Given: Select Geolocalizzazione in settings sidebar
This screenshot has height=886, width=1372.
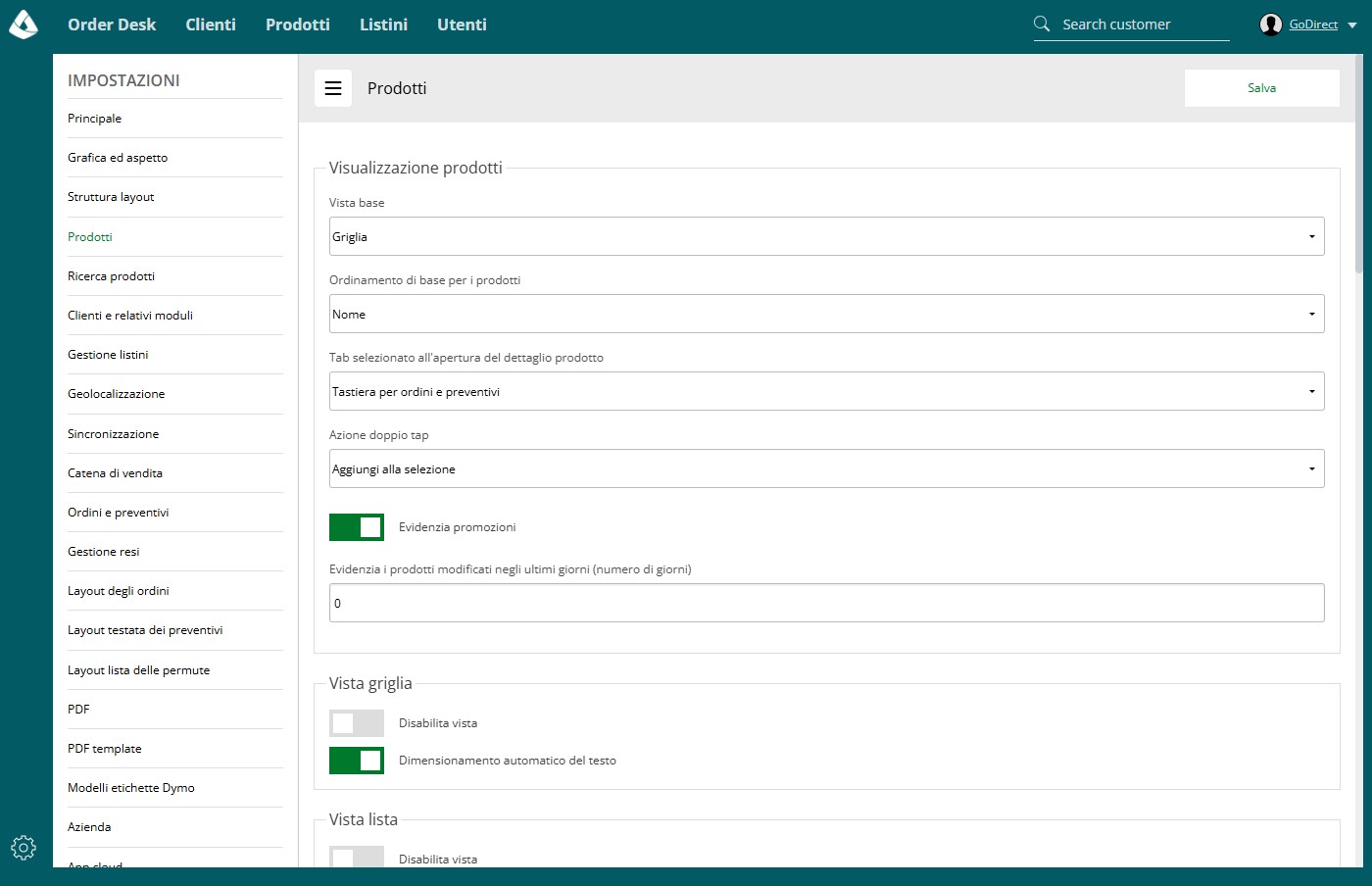Looking at the screenshot, I should pos(117,394).
